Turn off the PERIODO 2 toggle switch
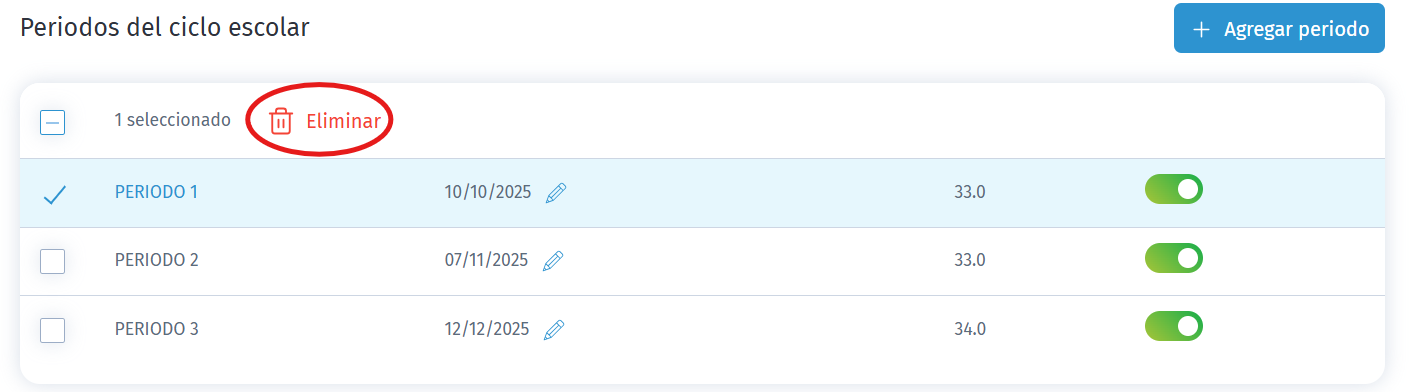1421x392 pixels. point(1173,258)
